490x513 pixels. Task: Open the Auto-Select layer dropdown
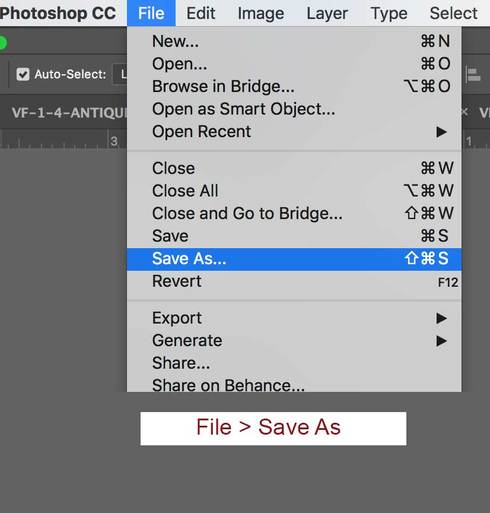click(120, 74)
